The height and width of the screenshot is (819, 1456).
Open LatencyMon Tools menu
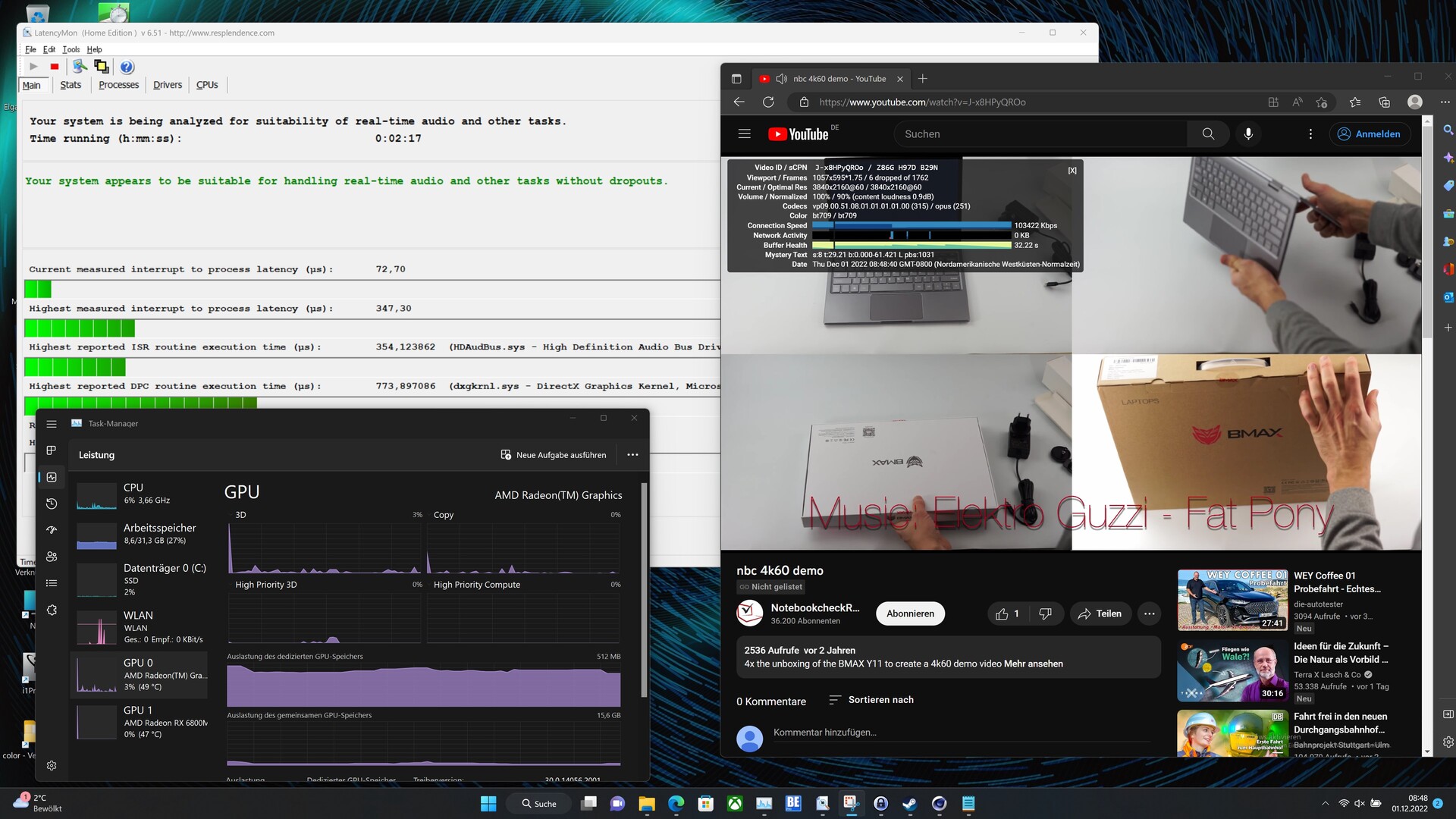coord(71,49)
